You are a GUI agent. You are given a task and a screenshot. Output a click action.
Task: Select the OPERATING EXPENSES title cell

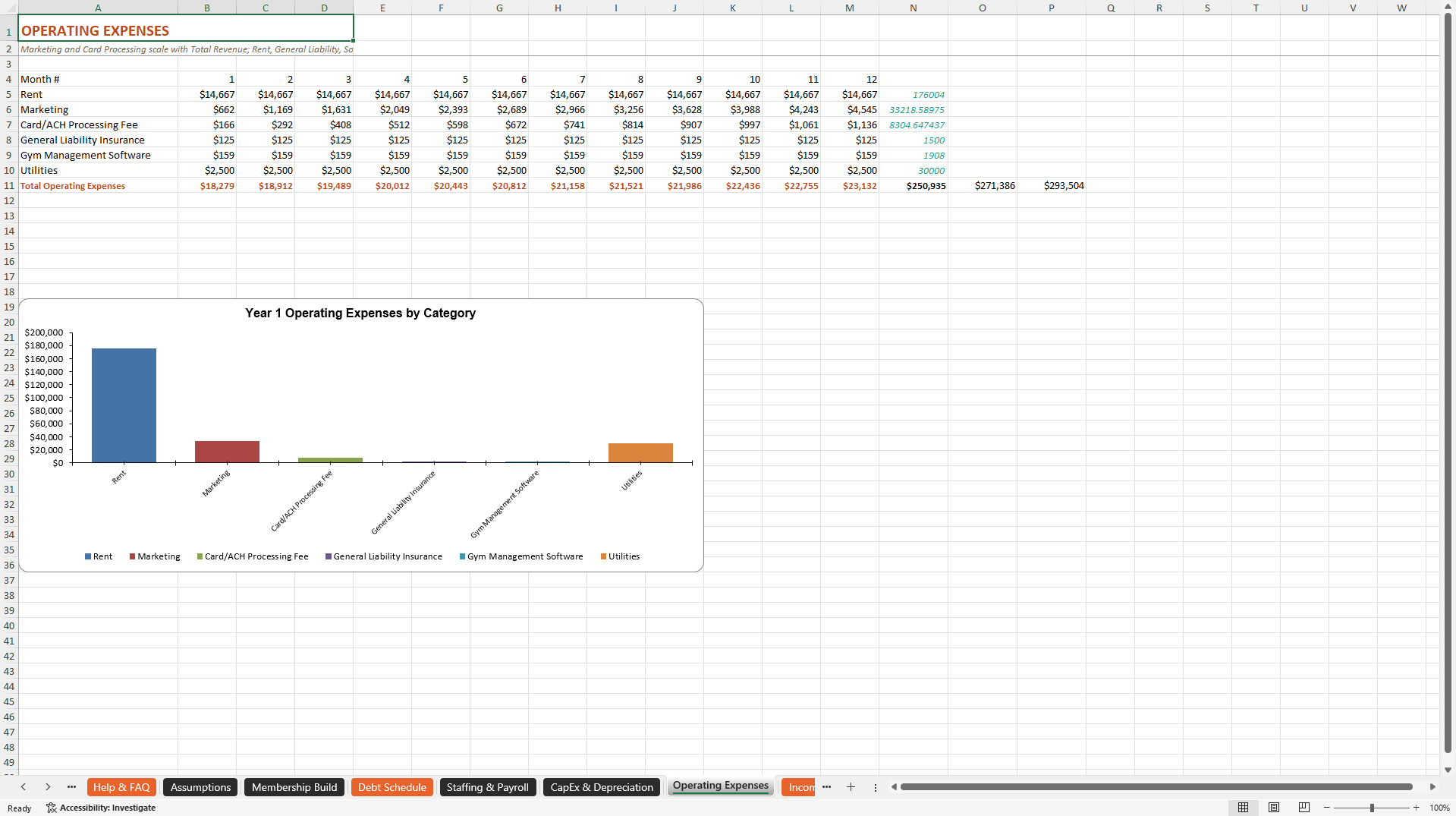tap(186, 28)
